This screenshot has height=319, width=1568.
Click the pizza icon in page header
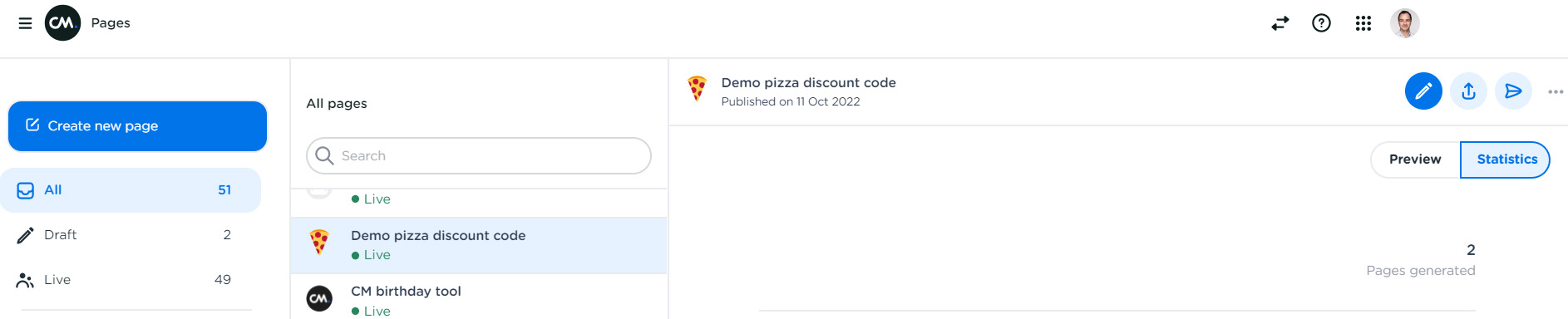[x=697, y=88]
